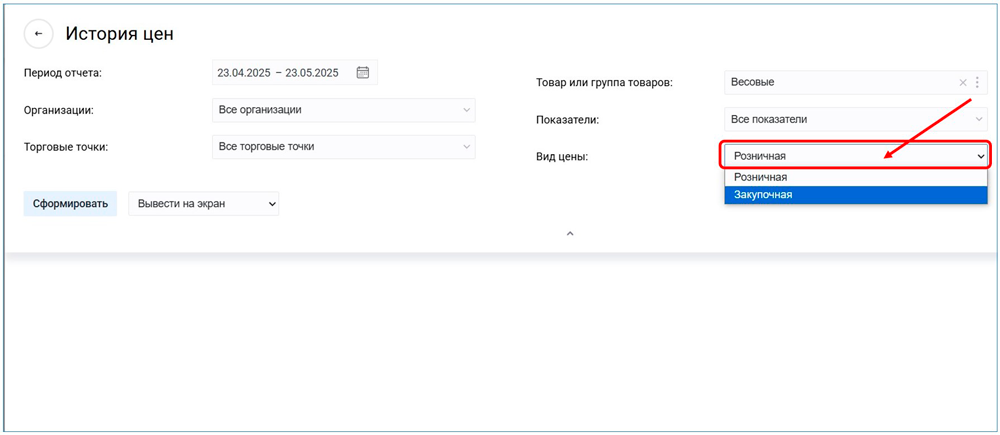
Task: Open three-dots menu in product field
Action: [x=977, y=82]
